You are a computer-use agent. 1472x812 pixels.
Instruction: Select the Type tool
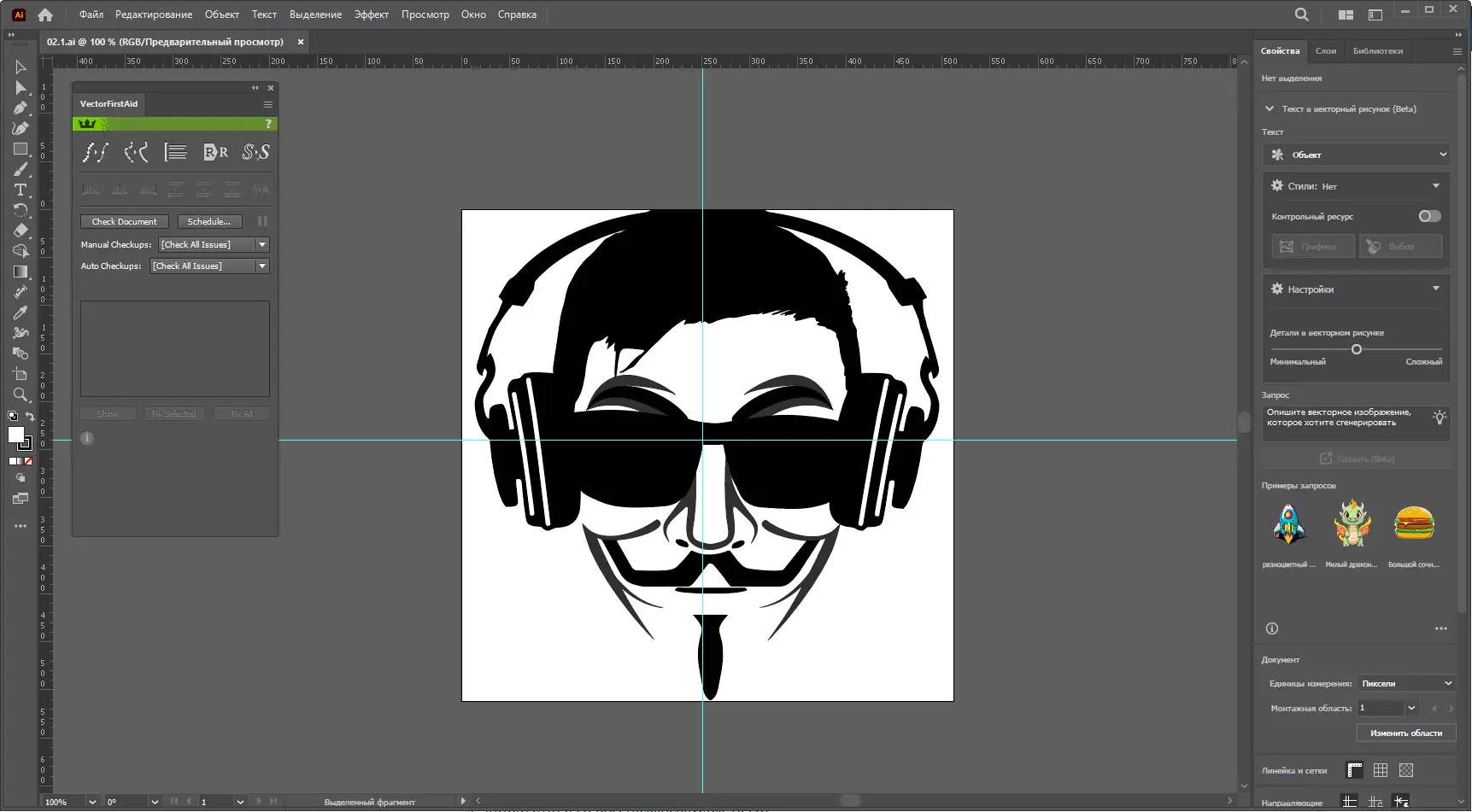click(21, 190)
